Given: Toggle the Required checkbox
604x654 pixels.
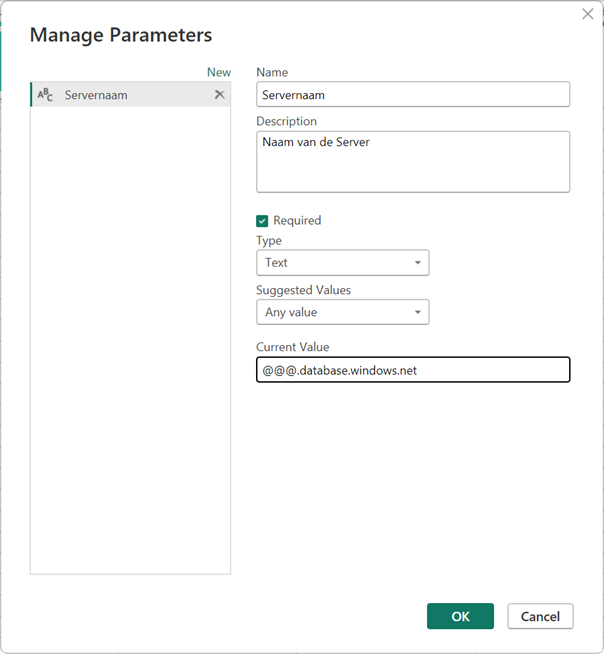Looking at the screenshot, I should coord(262,221).
